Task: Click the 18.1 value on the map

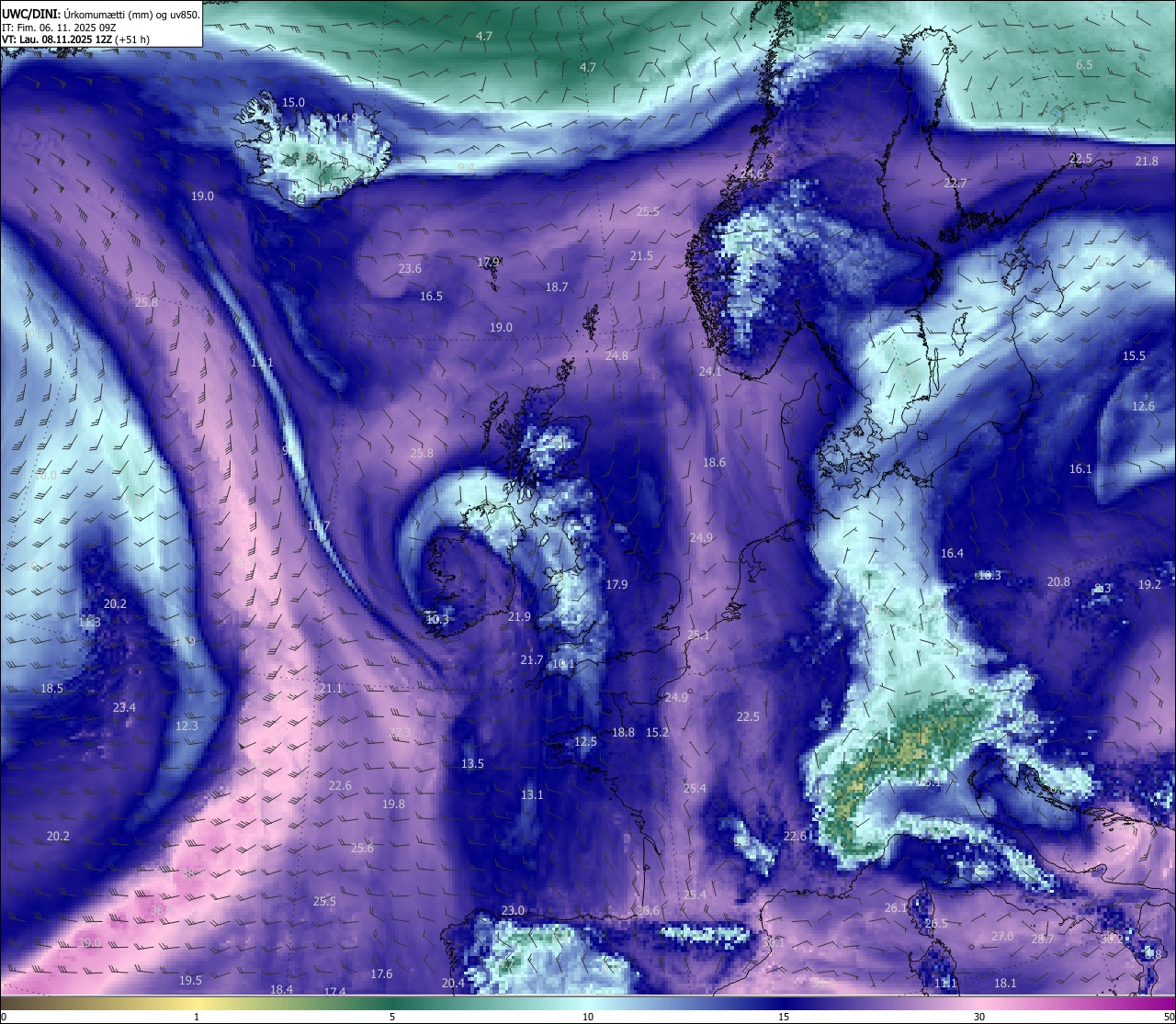Action: coord(1005,984)
